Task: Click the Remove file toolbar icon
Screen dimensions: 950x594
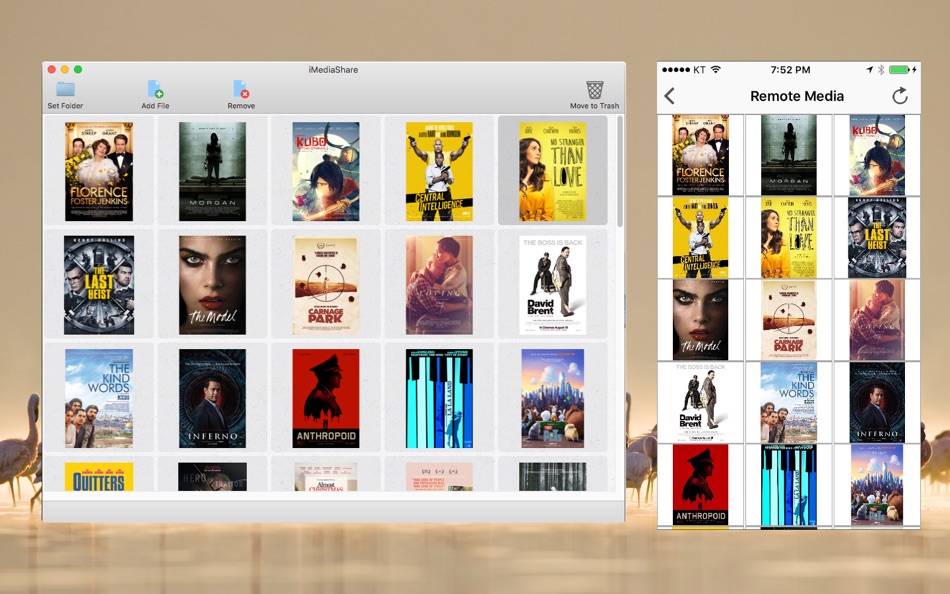Action: tap(241, 89)
